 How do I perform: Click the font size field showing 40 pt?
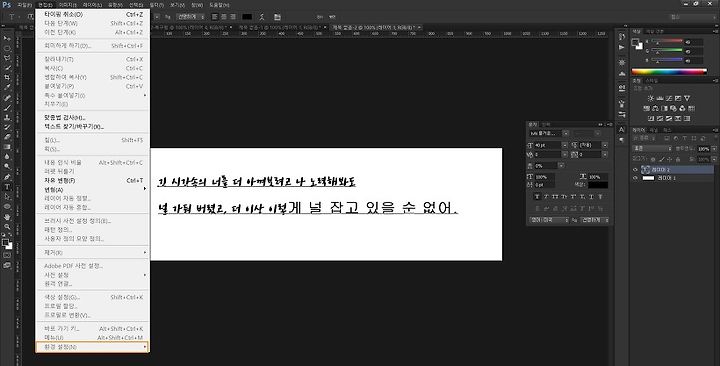[x=548, y=145]
